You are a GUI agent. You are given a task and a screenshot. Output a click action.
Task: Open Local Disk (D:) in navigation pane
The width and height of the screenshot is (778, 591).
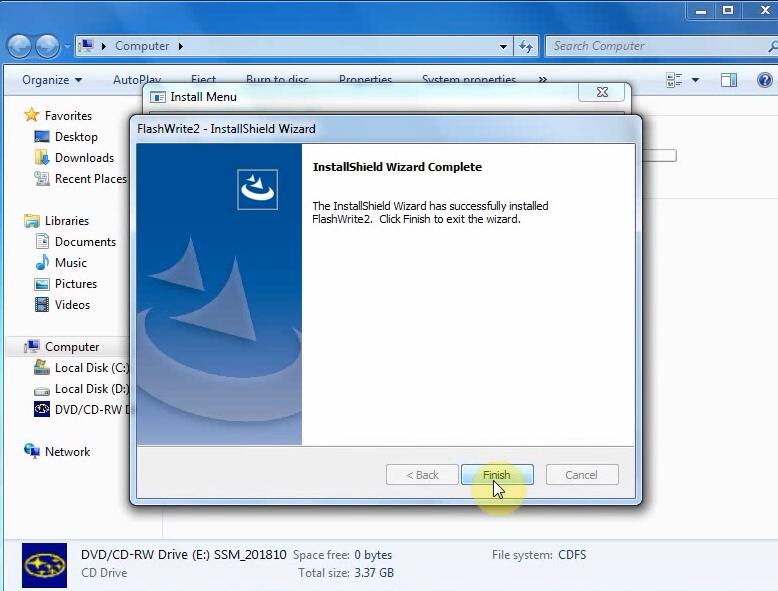[x=92, y=389]
